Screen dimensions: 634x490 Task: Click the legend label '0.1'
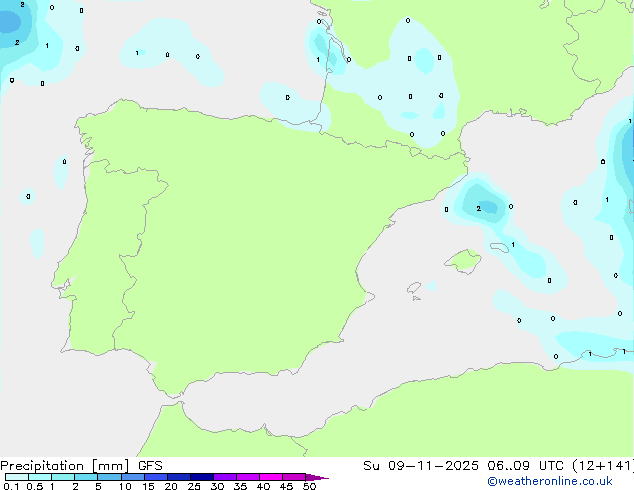point(11,486)
